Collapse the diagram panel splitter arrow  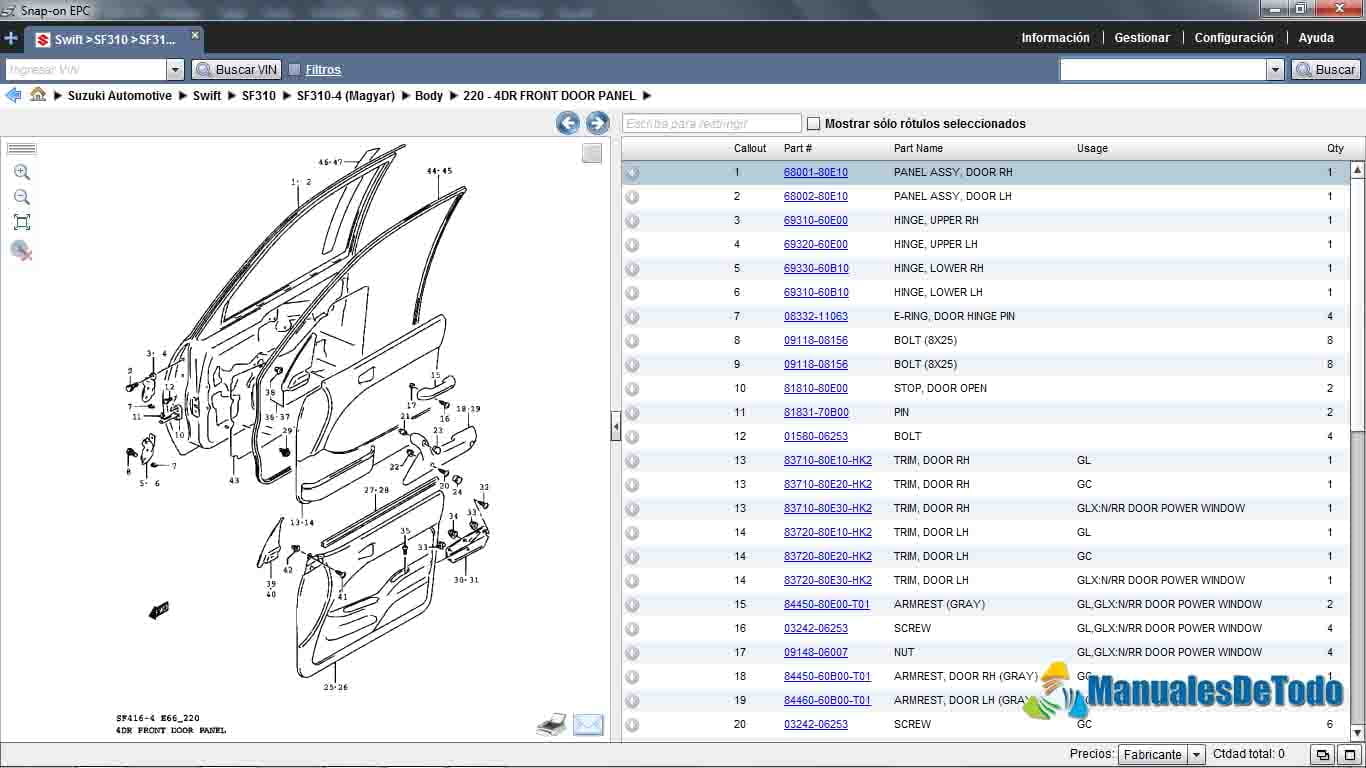point(615,427)
